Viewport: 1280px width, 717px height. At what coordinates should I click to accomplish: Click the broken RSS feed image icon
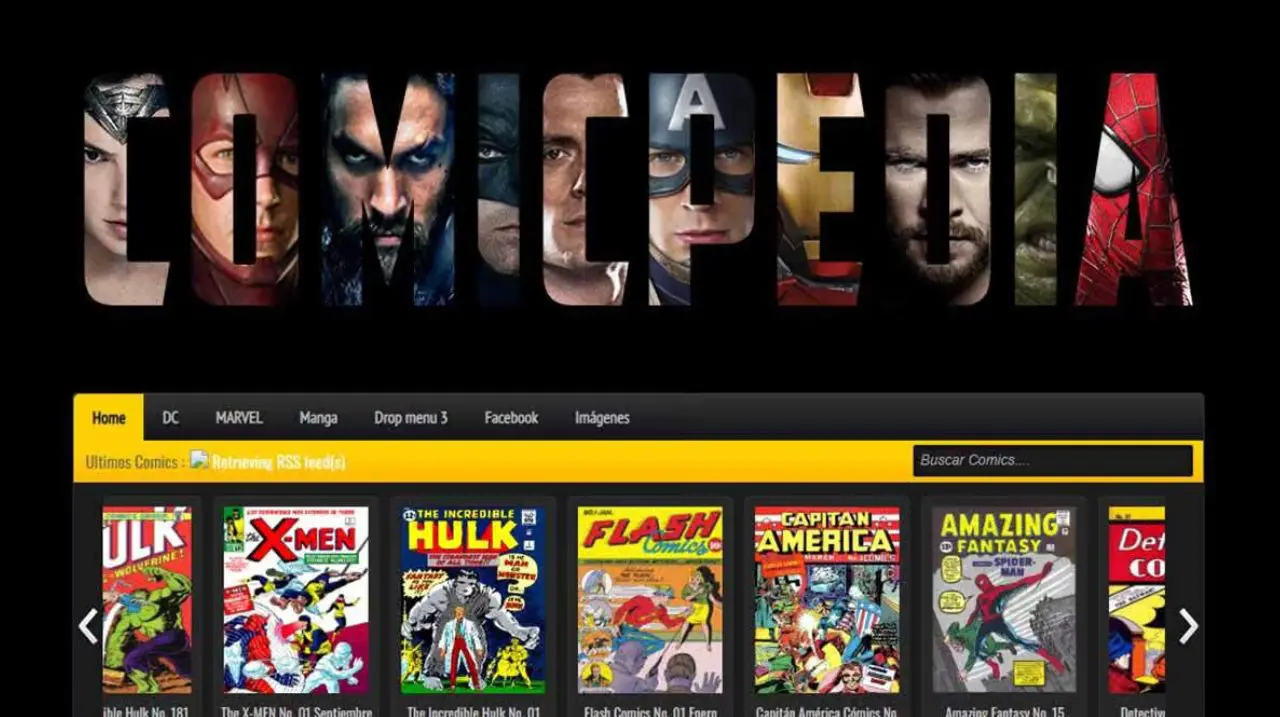click(199, 460)
